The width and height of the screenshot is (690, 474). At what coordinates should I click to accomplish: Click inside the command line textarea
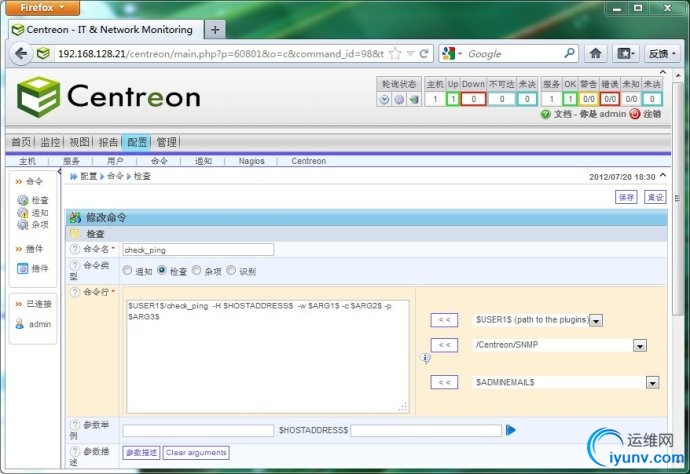pyautogui.click(x=268, y=356)
